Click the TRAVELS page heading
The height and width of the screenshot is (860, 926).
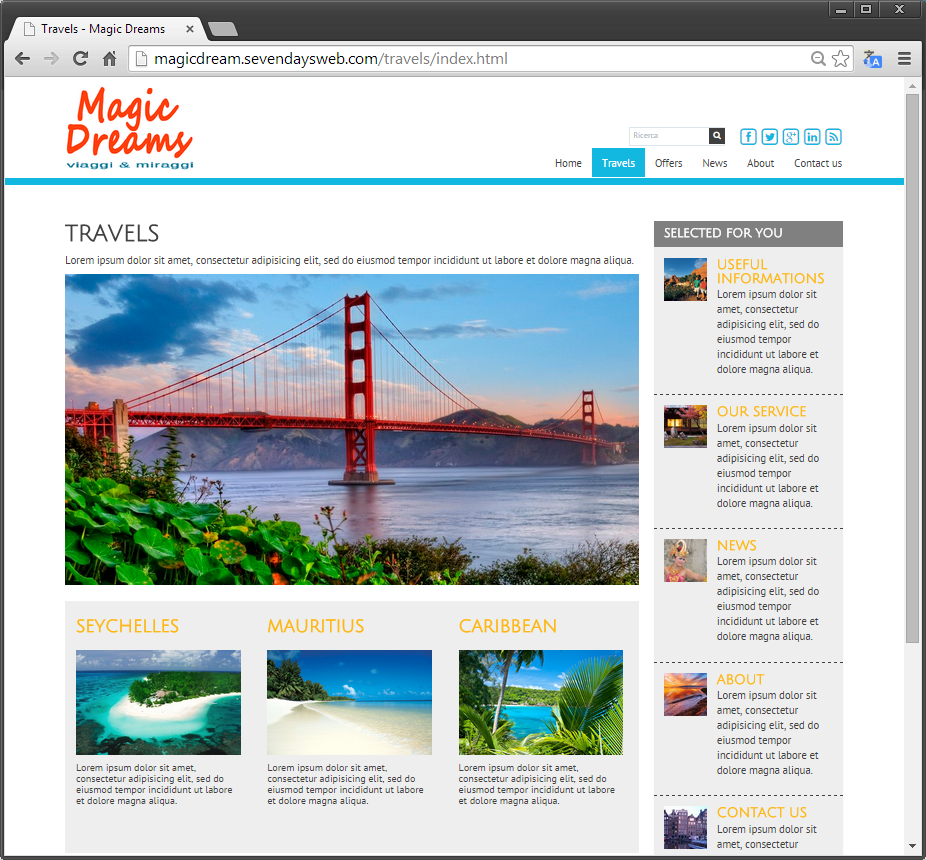point(112,233)
